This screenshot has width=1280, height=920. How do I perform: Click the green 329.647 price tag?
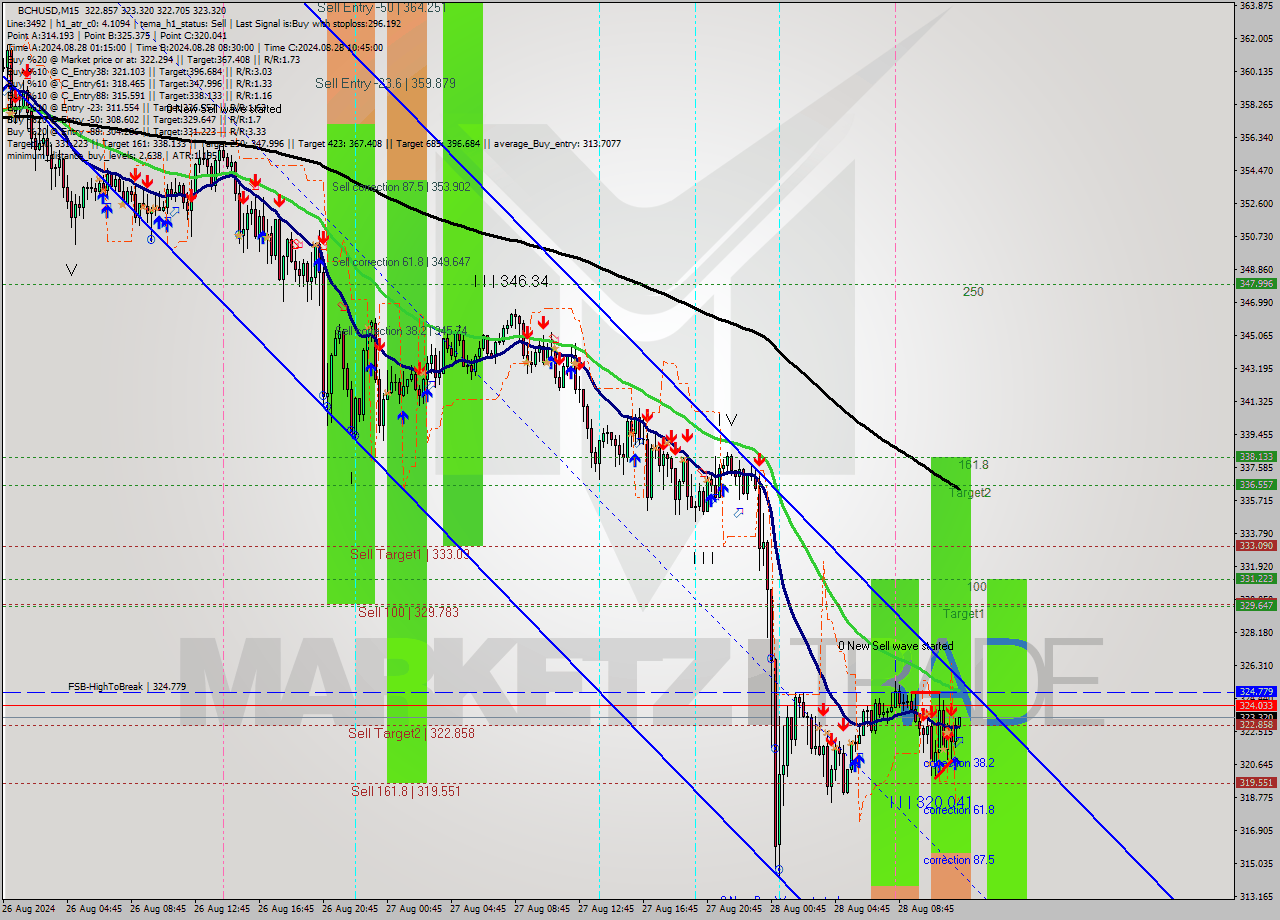coord(1256,605)
